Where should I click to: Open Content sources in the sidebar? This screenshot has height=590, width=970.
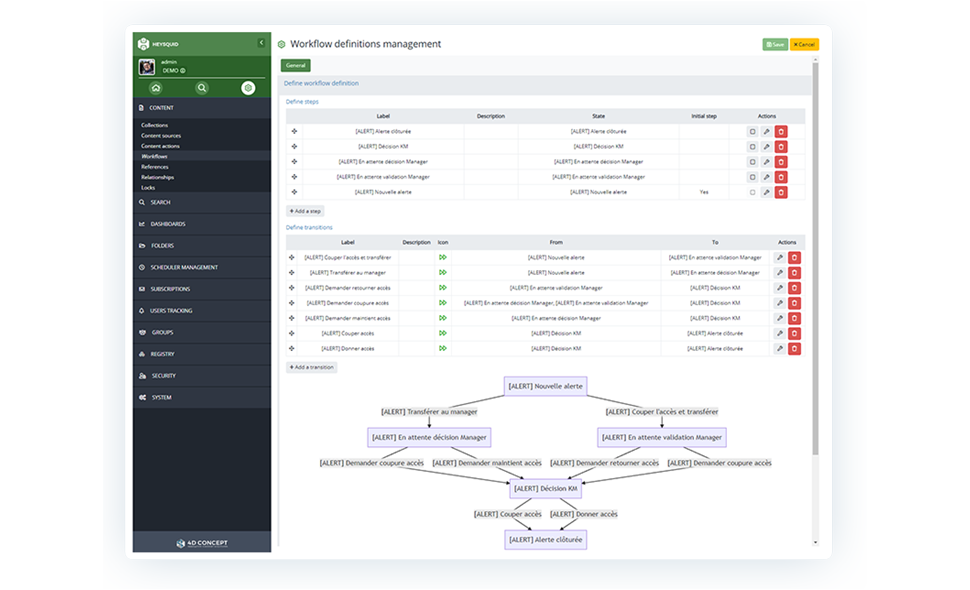(x=161, y=135)
